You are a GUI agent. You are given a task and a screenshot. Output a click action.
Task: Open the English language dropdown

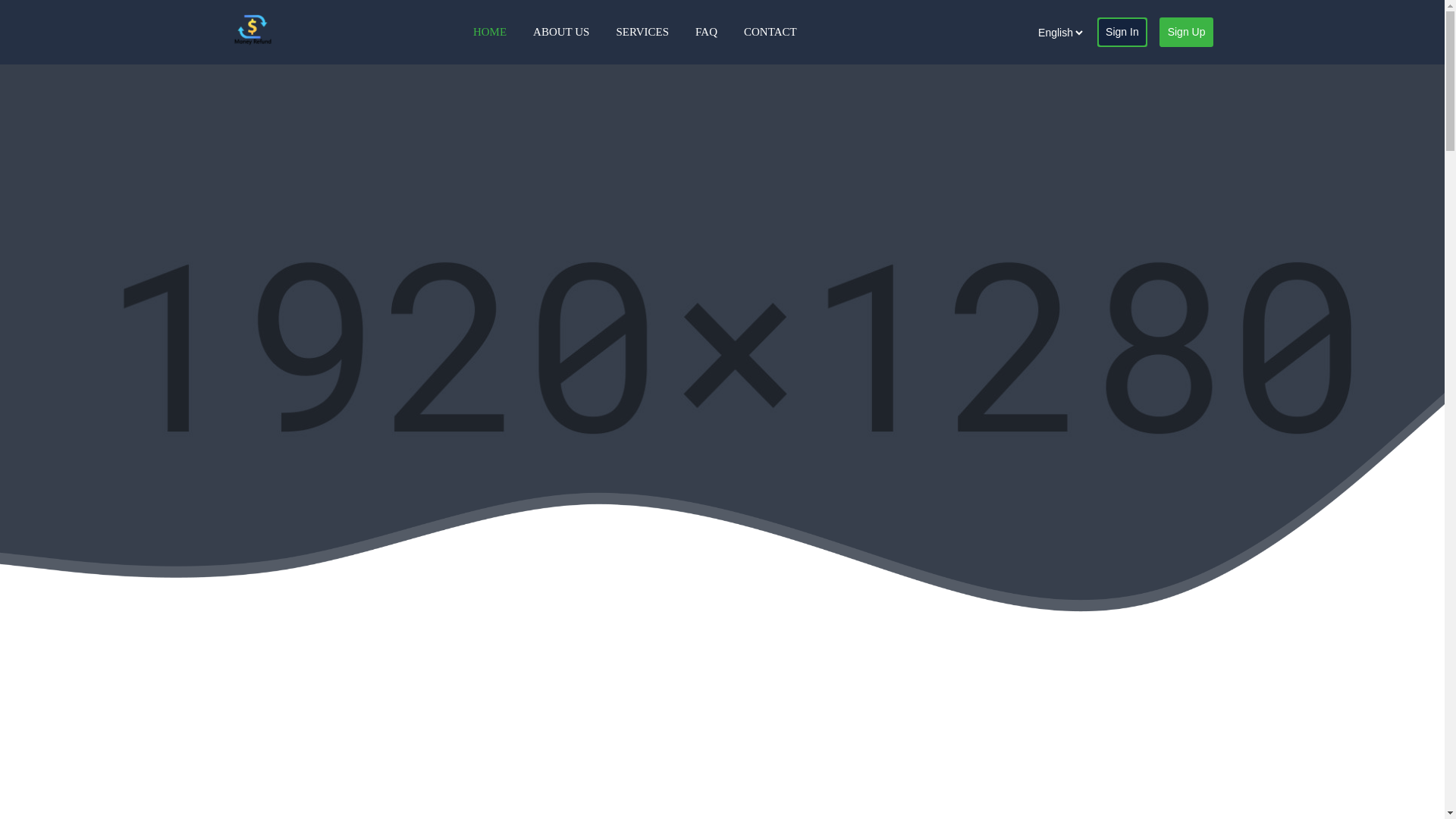pyautogui.click(x=1059, y=33)
